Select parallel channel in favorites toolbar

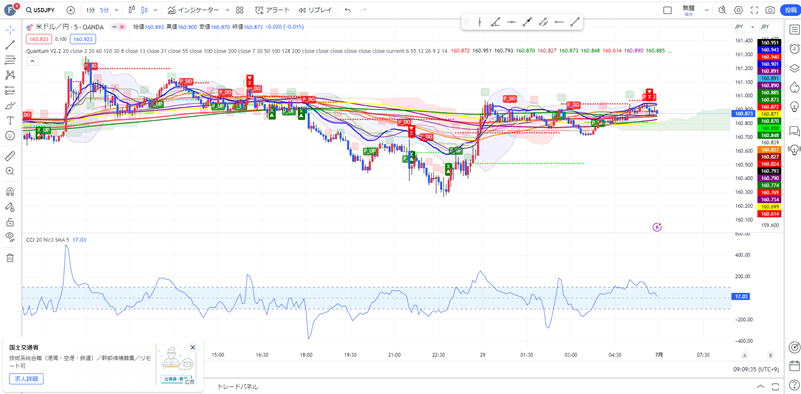tap(544, 21)
